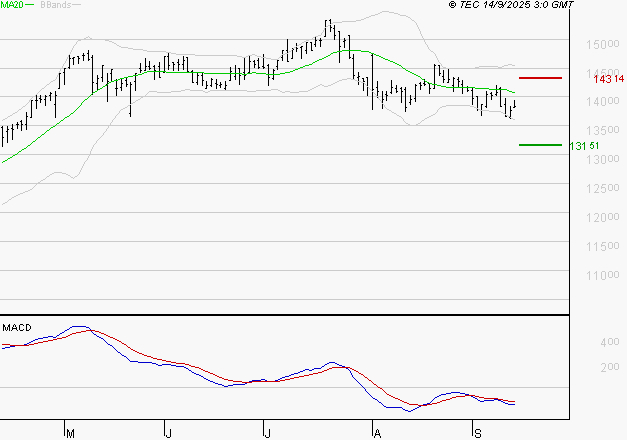This screenshot has height=440, width=627.
Task: Click the green 131.51 price label
Action: (x=583, y=146)
